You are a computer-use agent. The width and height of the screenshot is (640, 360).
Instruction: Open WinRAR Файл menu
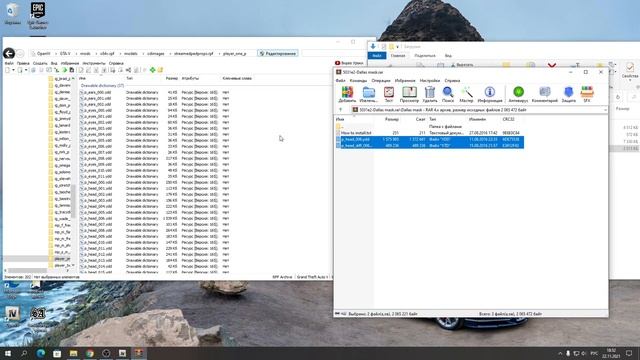click(x=340, y=80)
